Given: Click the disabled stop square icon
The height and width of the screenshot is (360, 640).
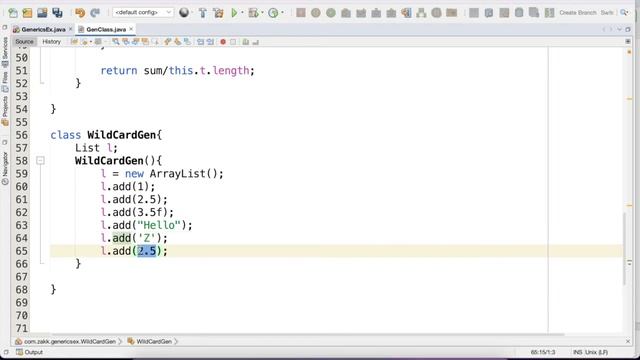Looking at the screenshot, I should (301, 13).
